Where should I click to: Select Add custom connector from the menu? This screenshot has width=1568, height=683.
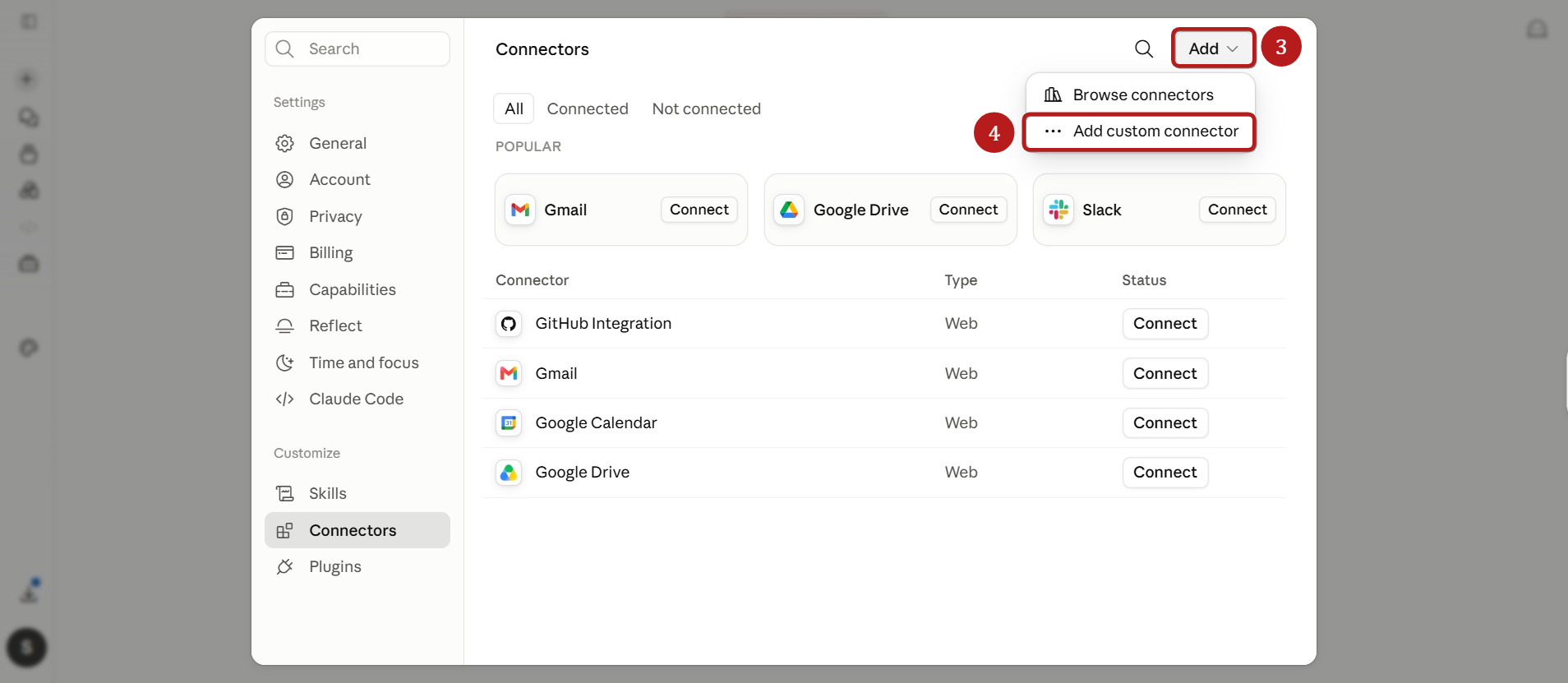[1140, 132]
